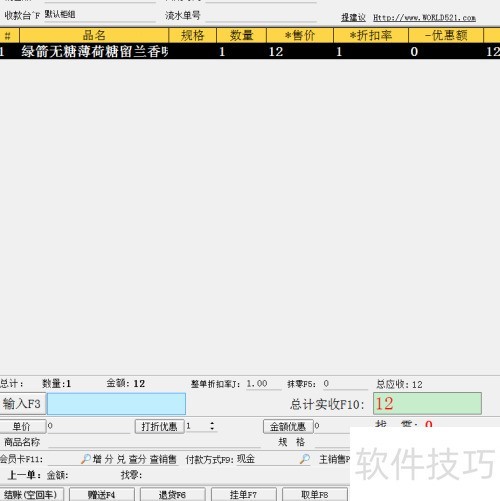Screen dimensions: 500x501
Task: Click the green 总计实收F10 amount field
Action: pos(427,403)
